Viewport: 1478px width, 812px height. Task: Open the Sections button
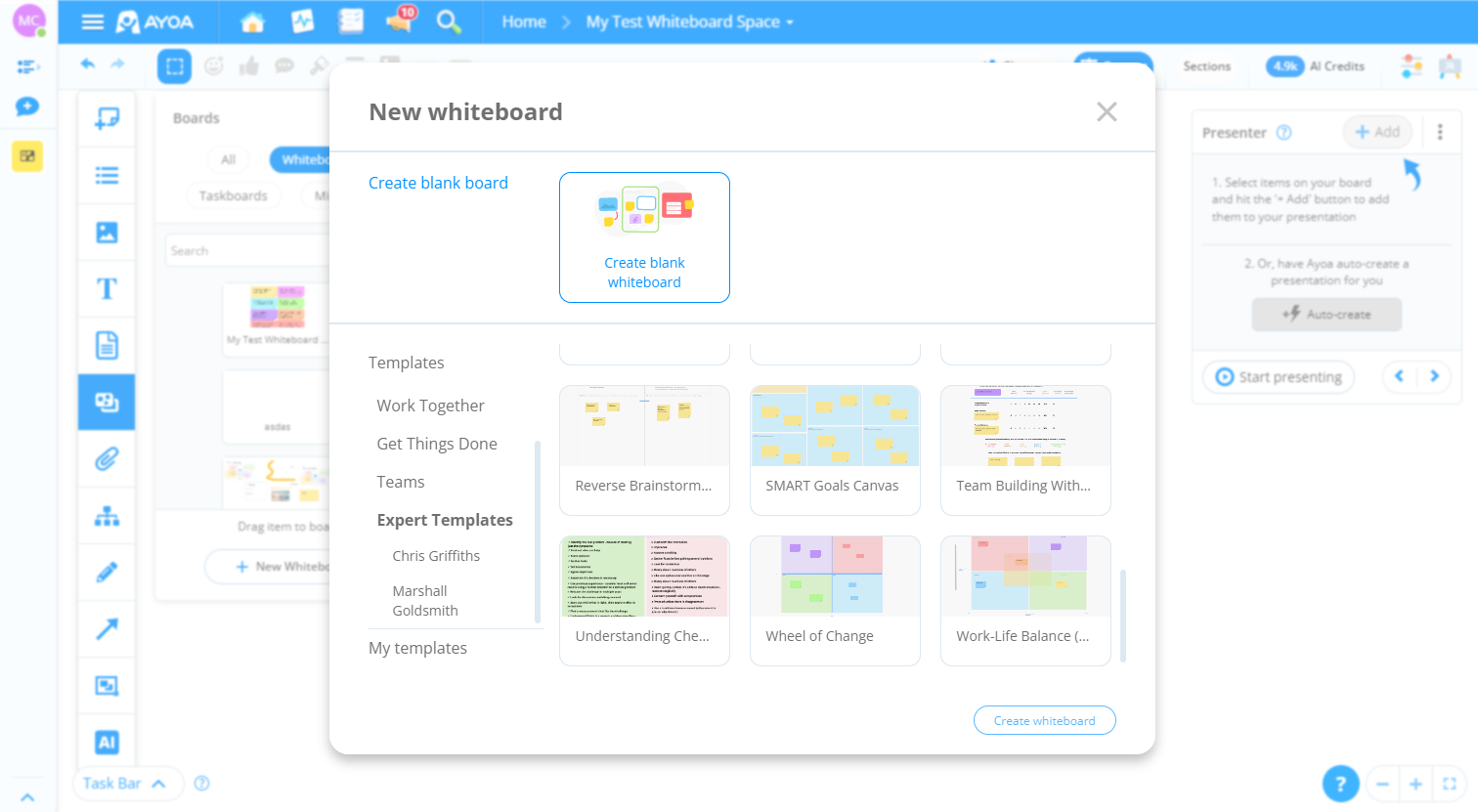pos(1207,65)
